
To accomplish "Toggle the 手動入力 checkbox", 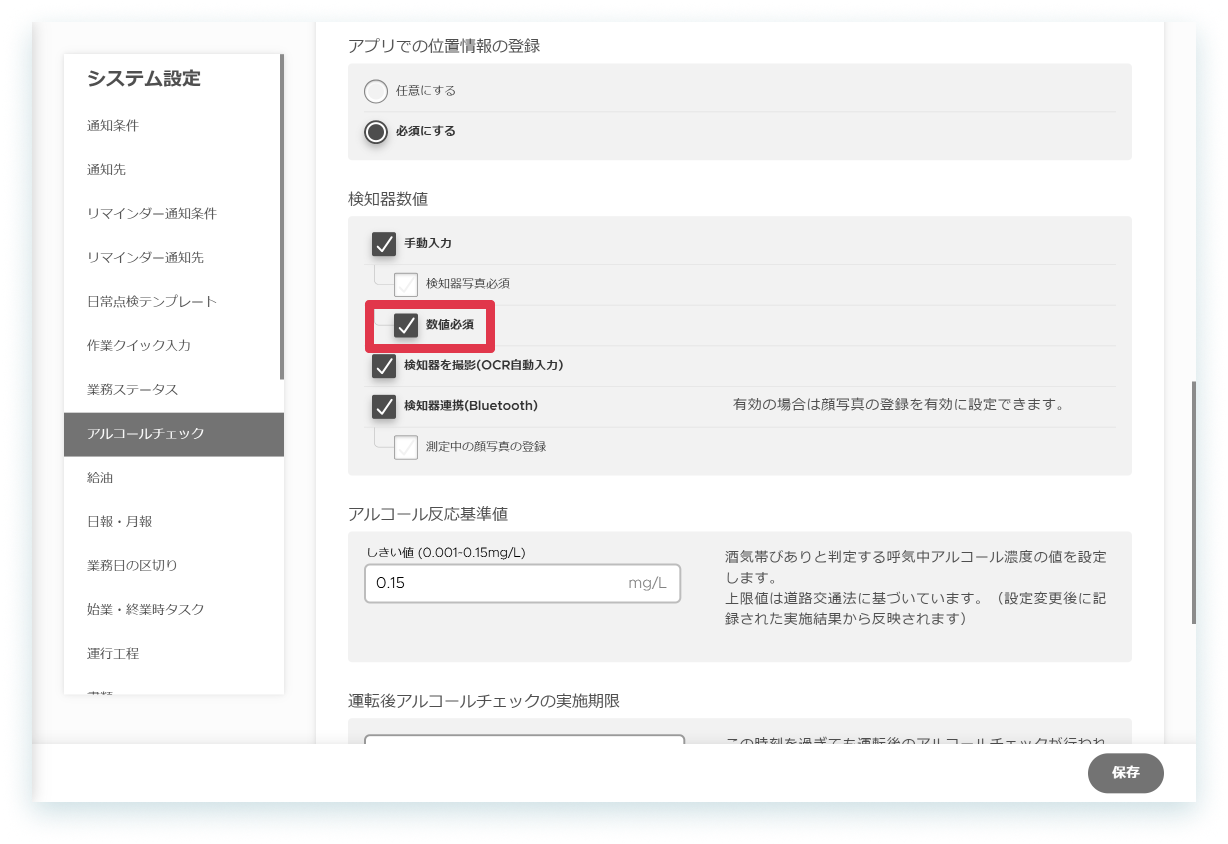I will (x=384, y=243).
